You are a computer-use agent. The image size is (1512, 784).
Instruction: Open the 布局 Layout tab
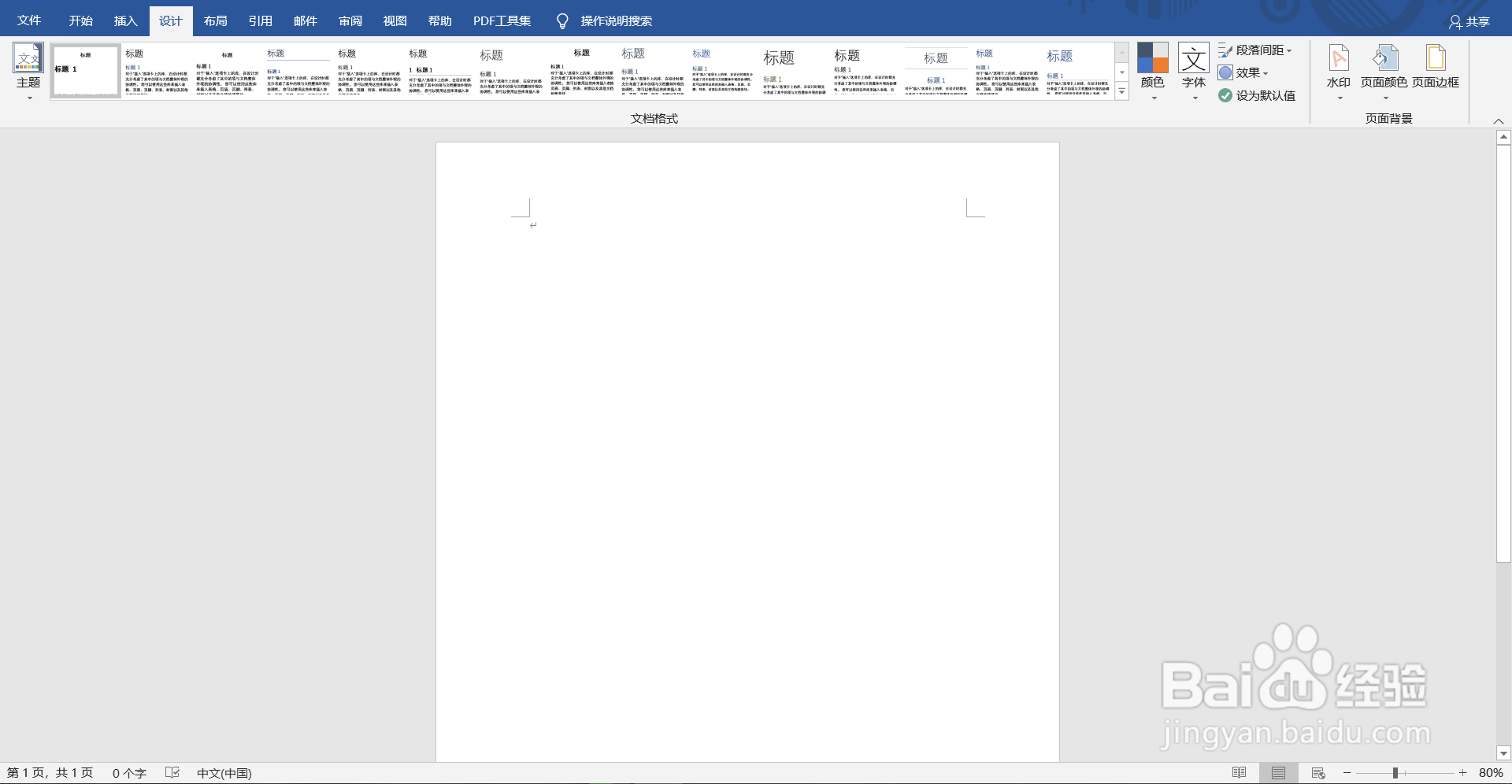coord(216,20)
